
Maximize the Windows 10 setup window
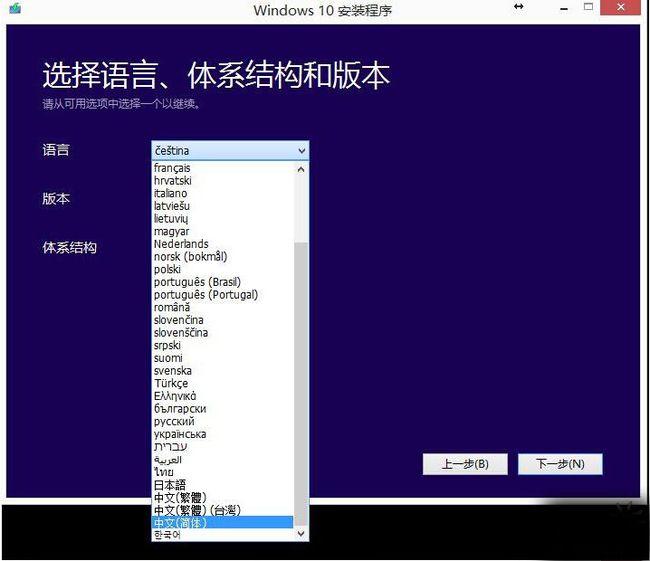click(588, 7)
